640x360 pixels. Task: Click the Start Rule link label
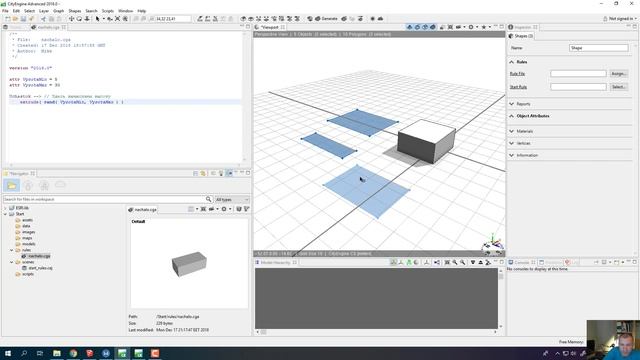518,87
